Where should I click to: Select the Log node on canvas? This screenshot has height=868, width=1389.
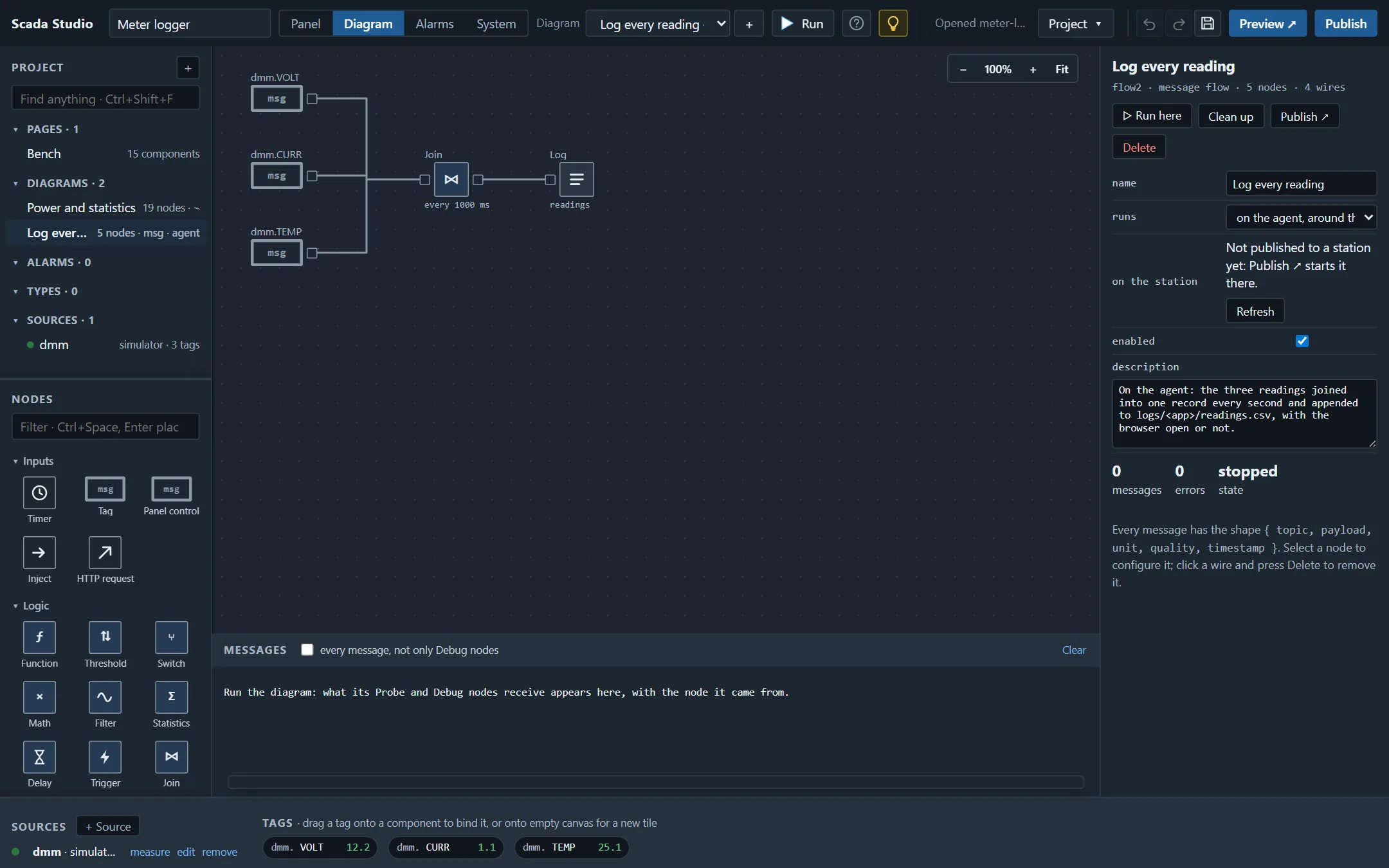coord(577,179)
